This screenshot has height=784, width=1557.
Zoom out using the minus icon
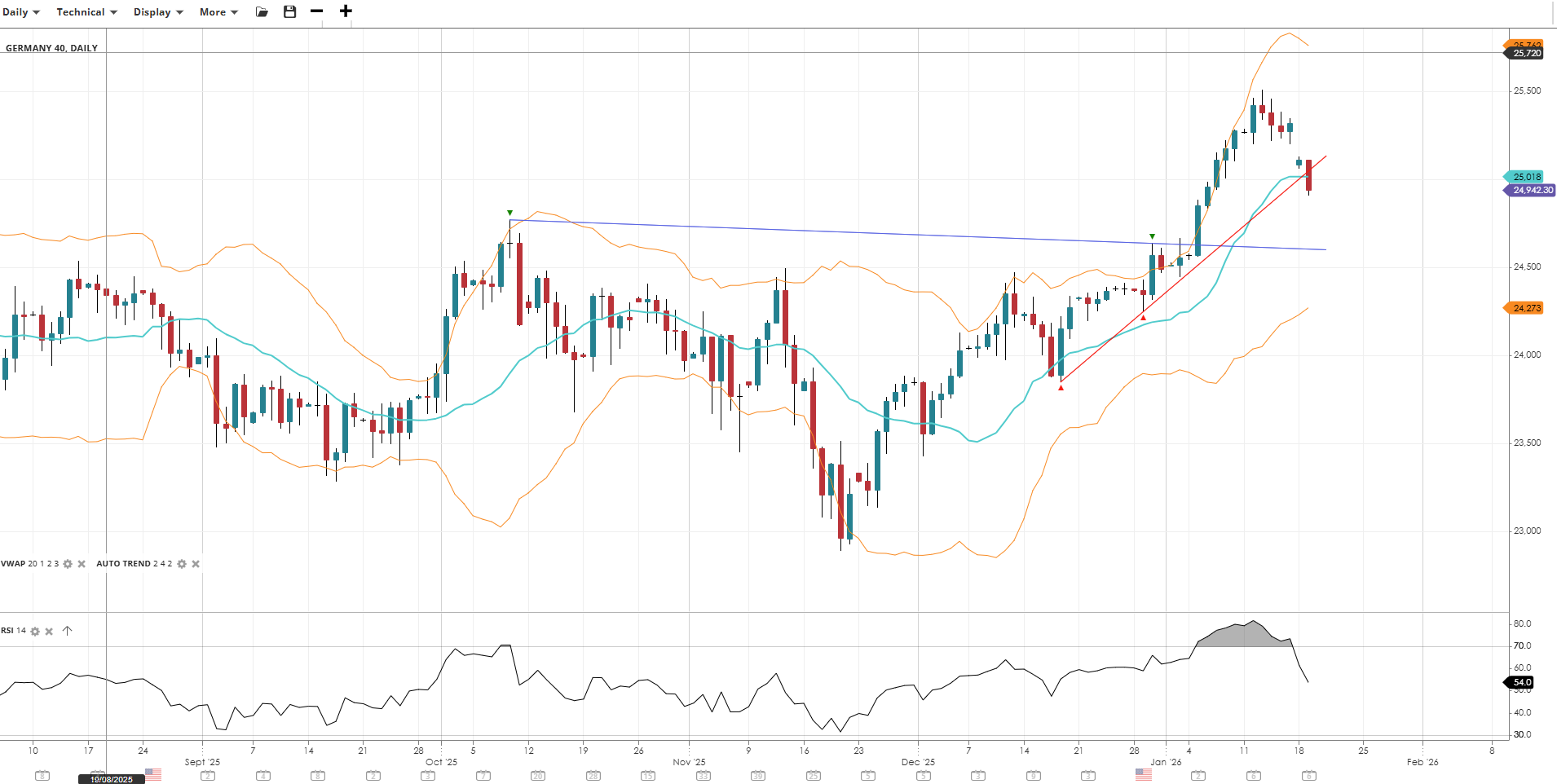[x=317, y=11]
